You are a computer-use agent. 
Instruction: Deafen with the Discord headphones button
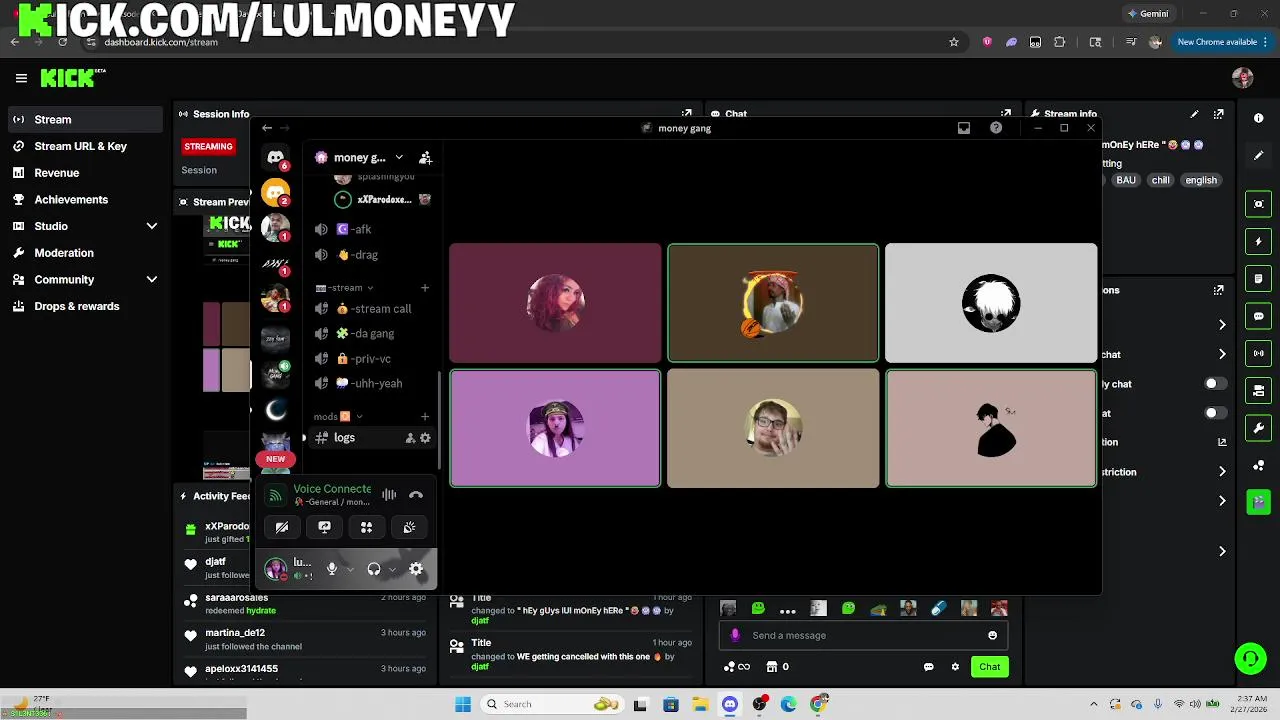pos(373,569)
